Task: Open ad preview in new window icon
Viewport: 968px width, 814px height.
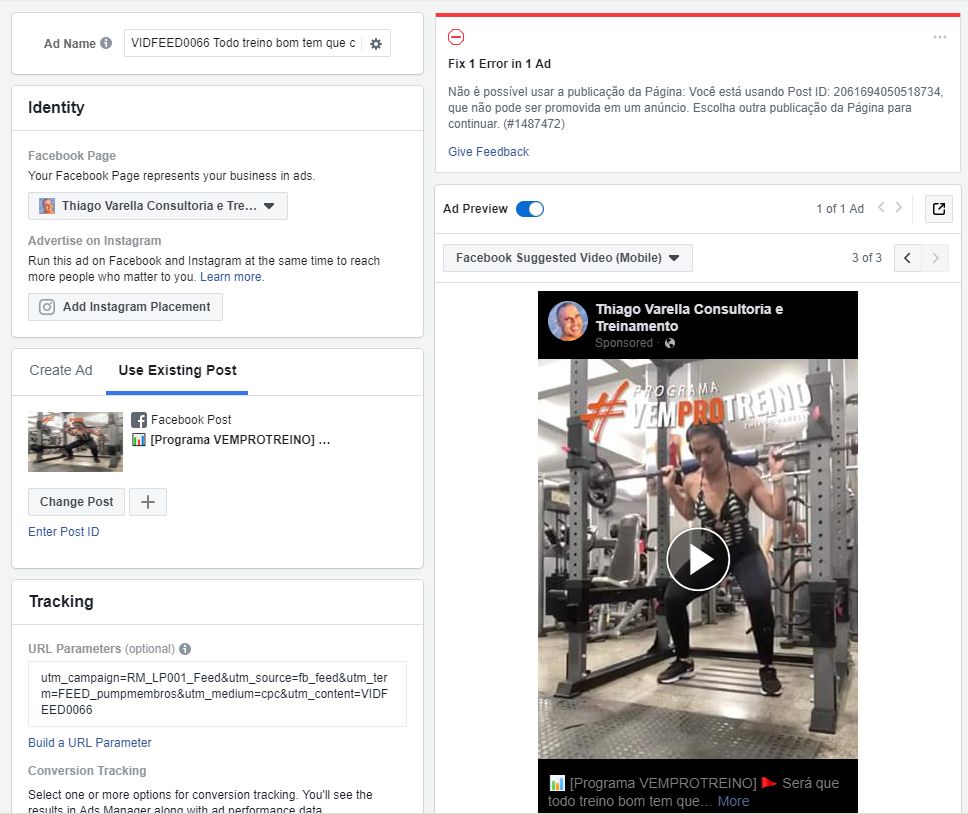Action: pyautogui.click(x=938, y=209)
